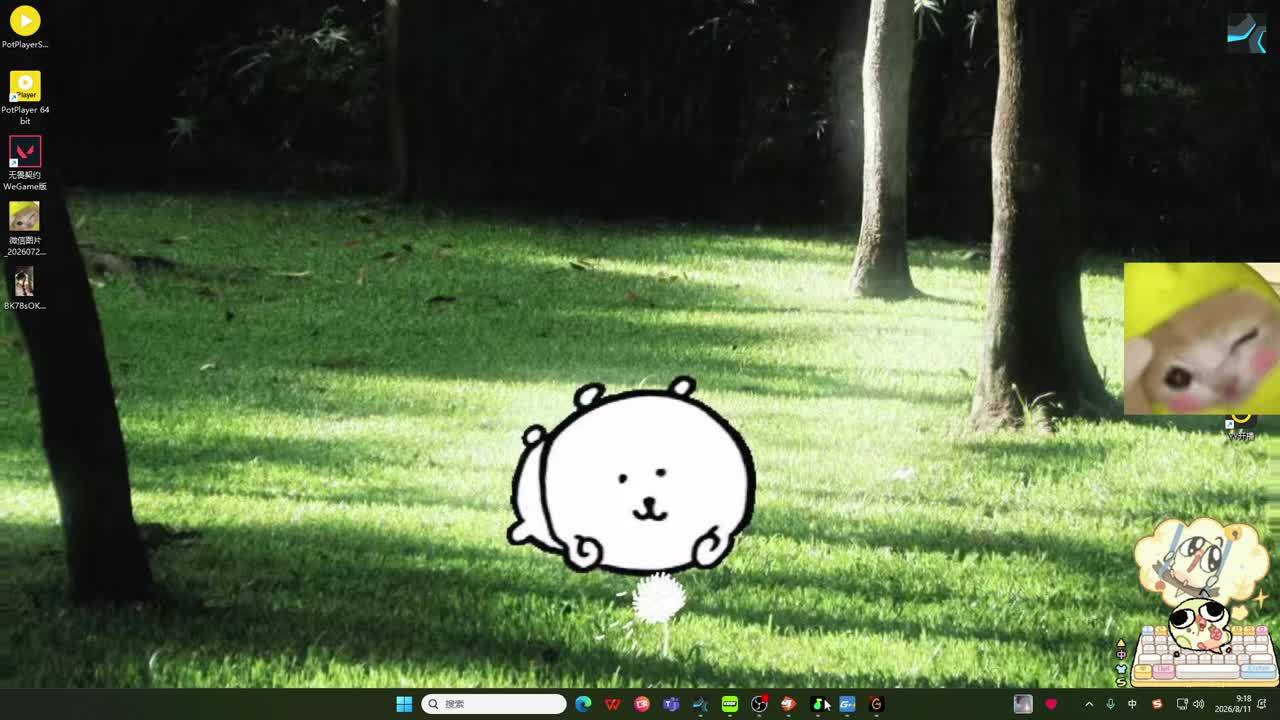Open the volume control speaker icon
The height and width of the screenshot is (720, 1280).
[1198, 704]
